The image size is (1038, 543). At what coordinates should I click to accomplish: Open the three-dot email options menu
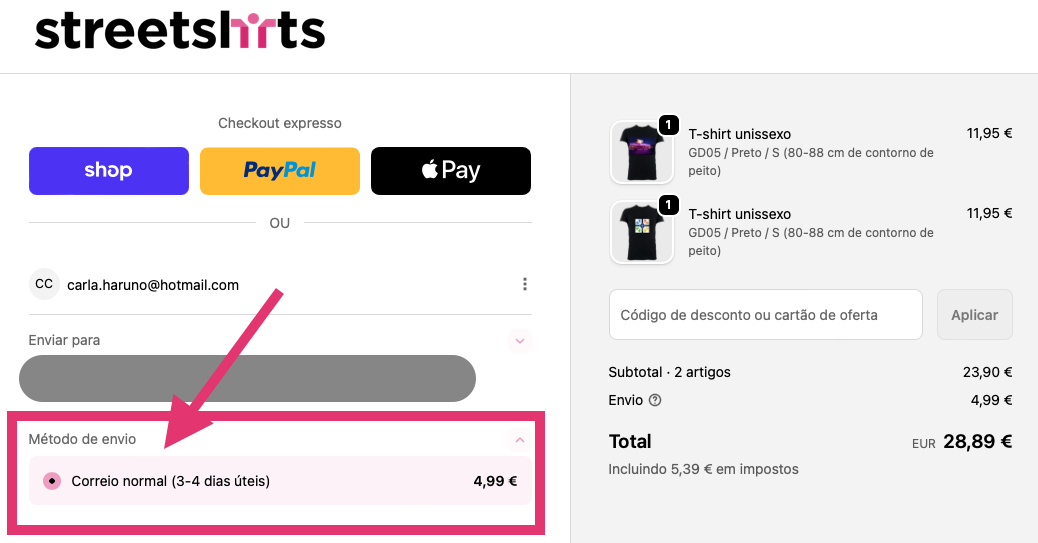[x=525, y=284]
